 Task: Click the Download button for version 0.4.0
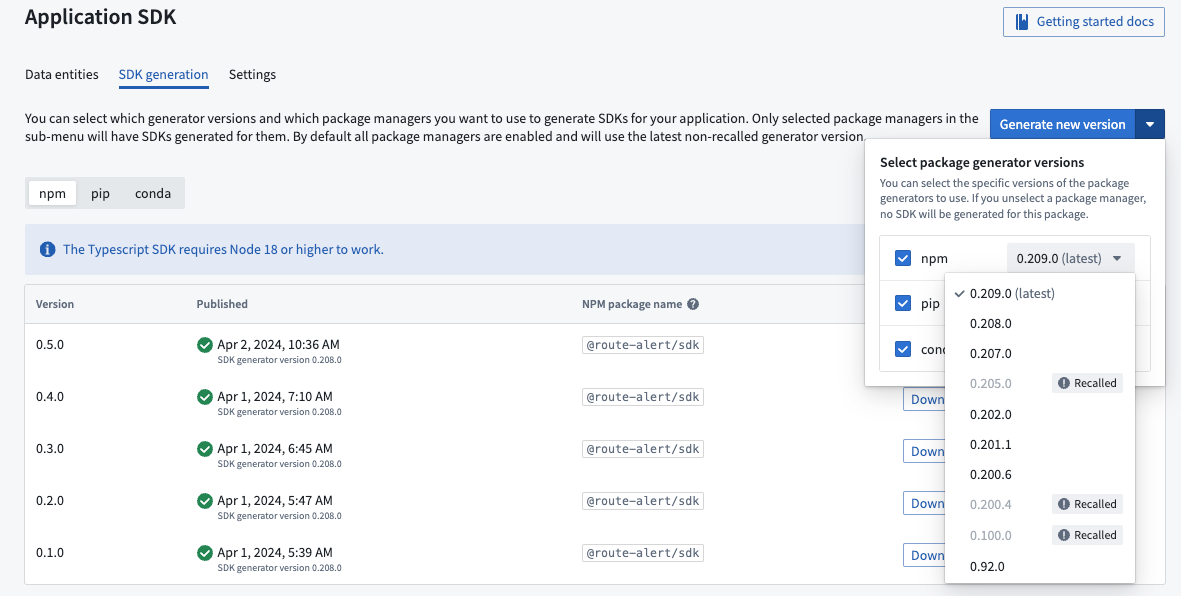924,399
